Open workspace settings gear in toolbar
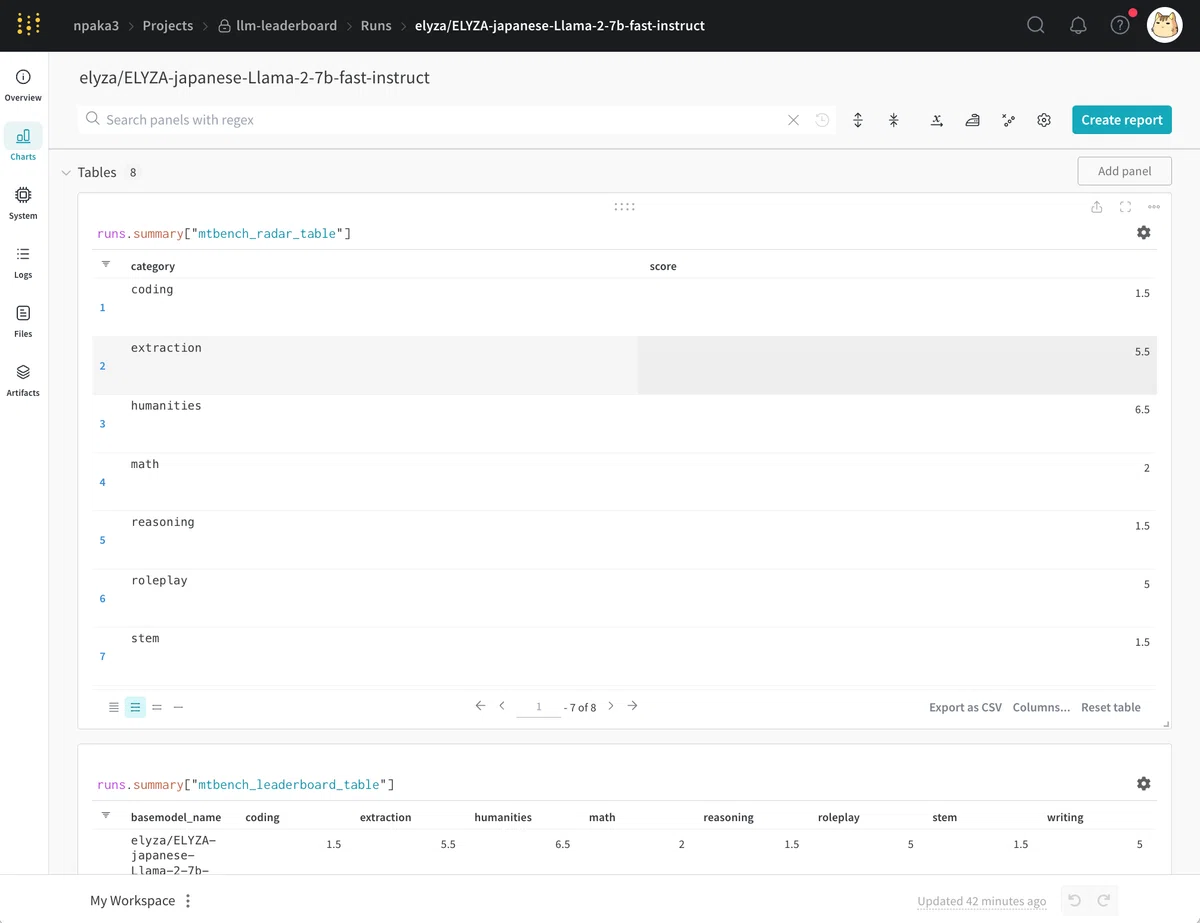 point(1044,120)
